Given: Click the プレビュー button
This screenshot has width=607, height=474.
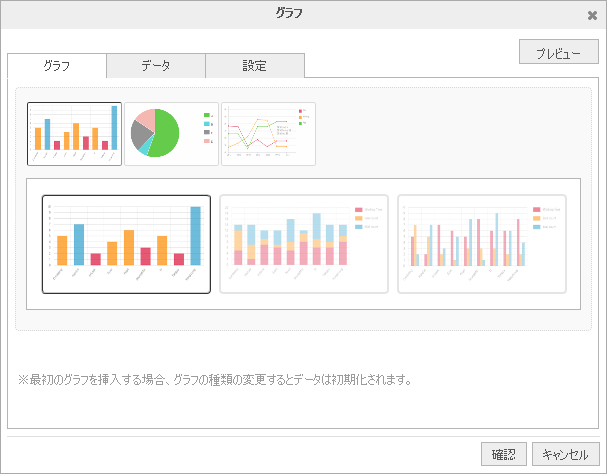Looking at the screenshot, I should click(559, 52).
